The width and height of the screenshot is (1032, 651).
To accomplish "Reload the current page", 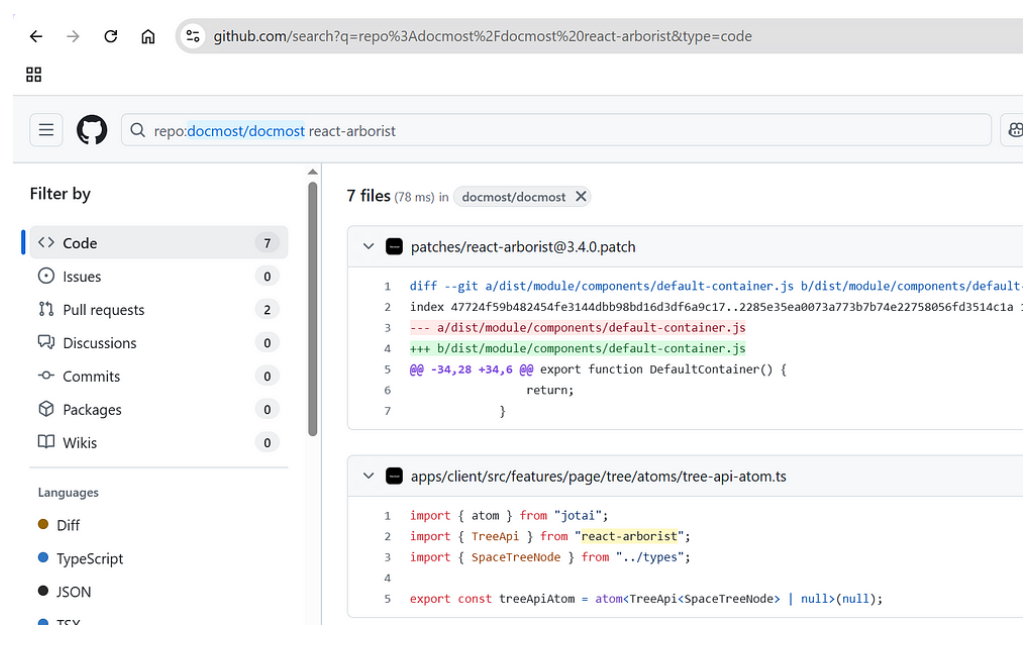I will (x=111, y=36).
